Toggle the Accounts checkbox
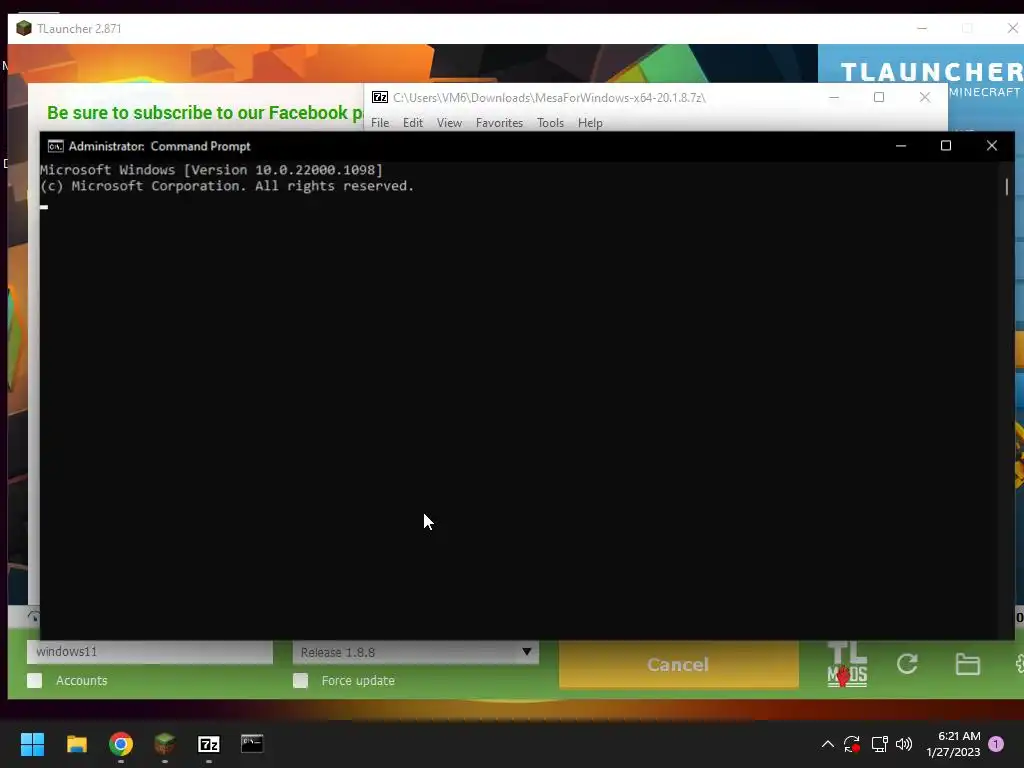 (35, 680)
